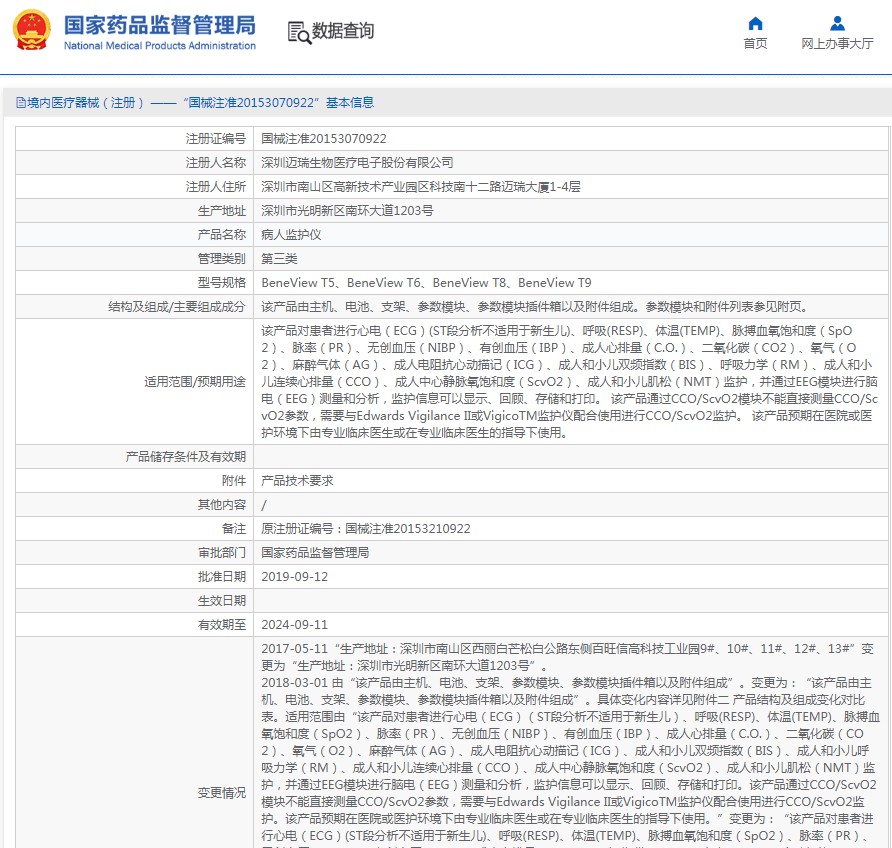Select expiry date 2024-09-11
The height and width of the screenshot is (848, 892).
pyautogui.click(x=295, y=624)
